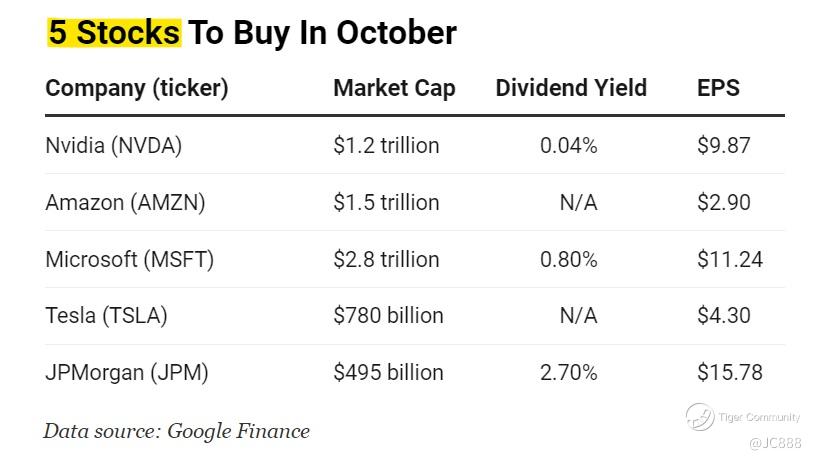Click Nvidia's $1.2 trillion market cap
Image resolution: width=817 pixels, height=462 pixels.
[x=386, y=146]
